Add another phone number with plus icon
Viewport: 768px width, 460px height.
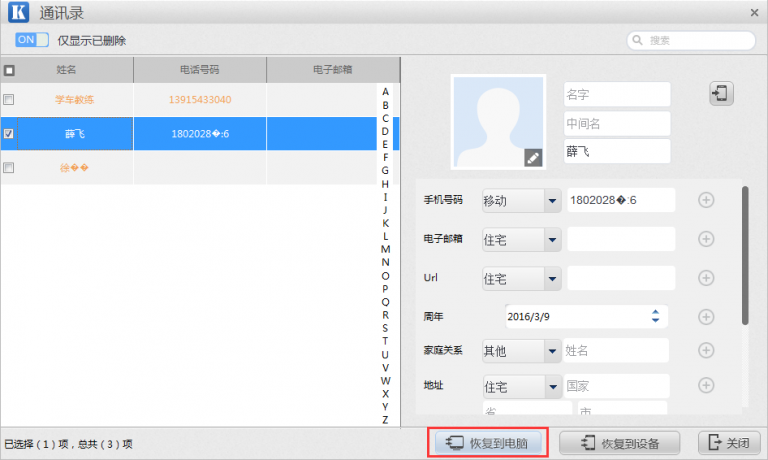(x=706, y=200)
